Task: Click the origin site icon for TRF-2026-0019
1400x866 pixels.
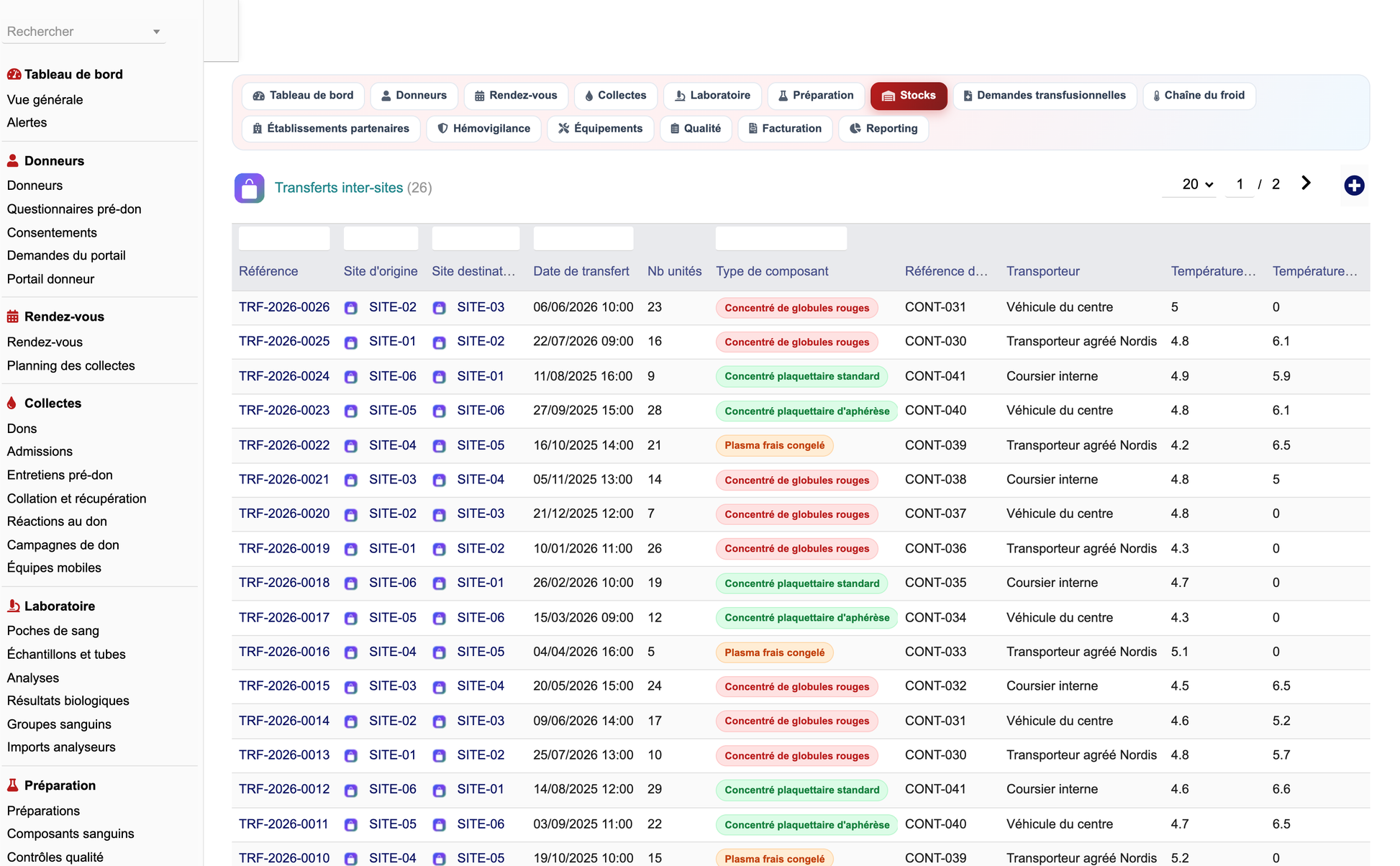Action: [x=351, y=550]
